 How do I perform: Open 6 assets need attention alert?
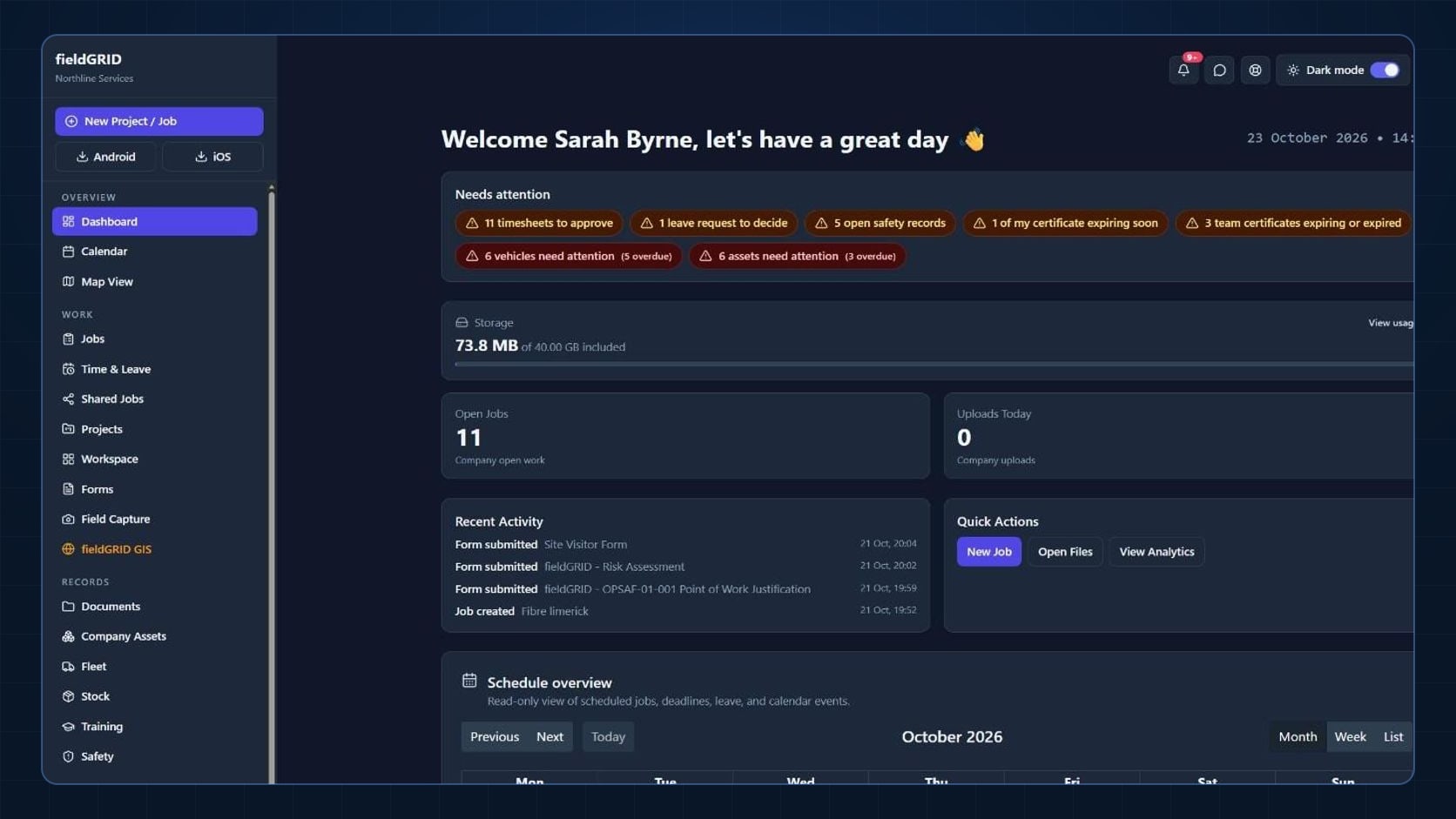point(798,257)
